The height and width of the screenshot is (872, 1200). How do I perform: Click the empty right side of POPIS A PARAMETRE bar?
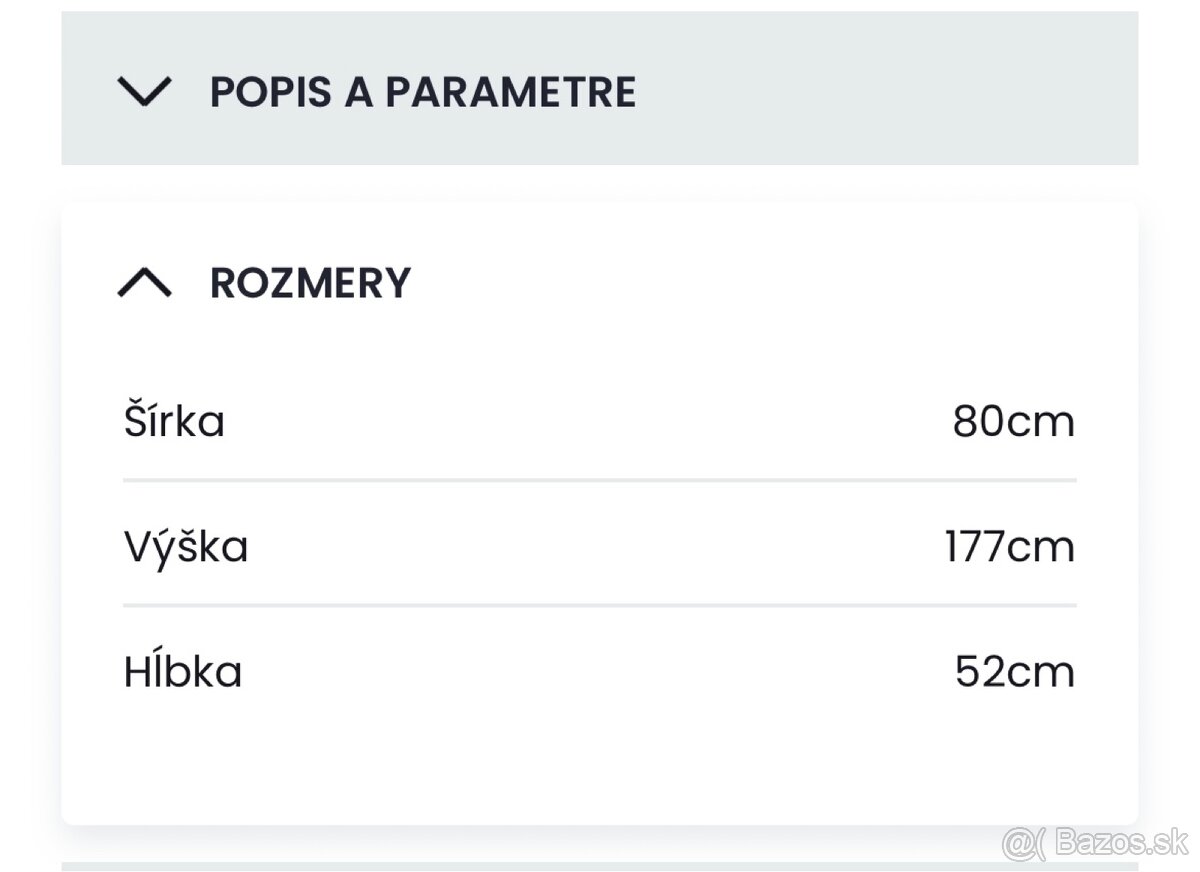900,92
